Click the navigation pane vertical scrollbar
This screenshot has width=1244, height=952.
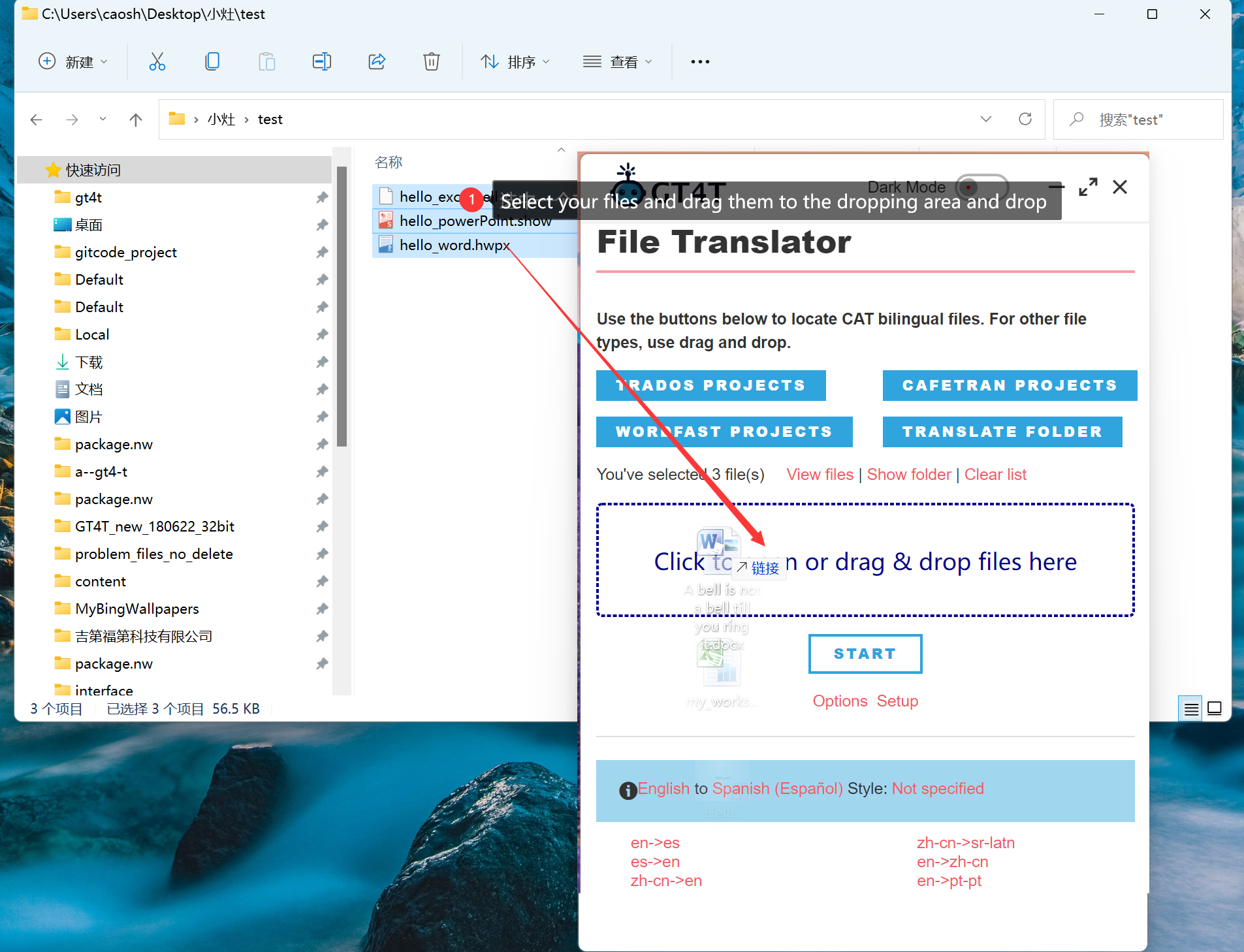click(341, 307)
